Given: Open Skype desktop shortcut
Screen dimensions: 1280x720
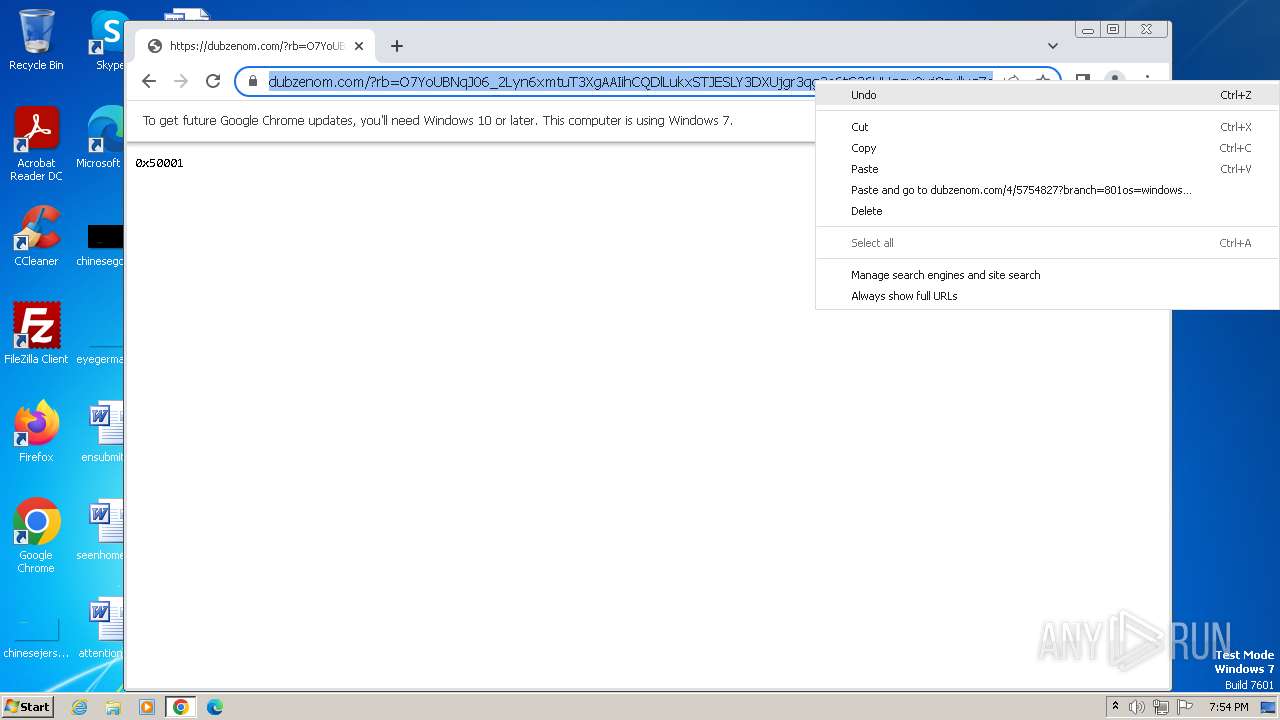Looking at the screenshot, I should tap(108, 40).
